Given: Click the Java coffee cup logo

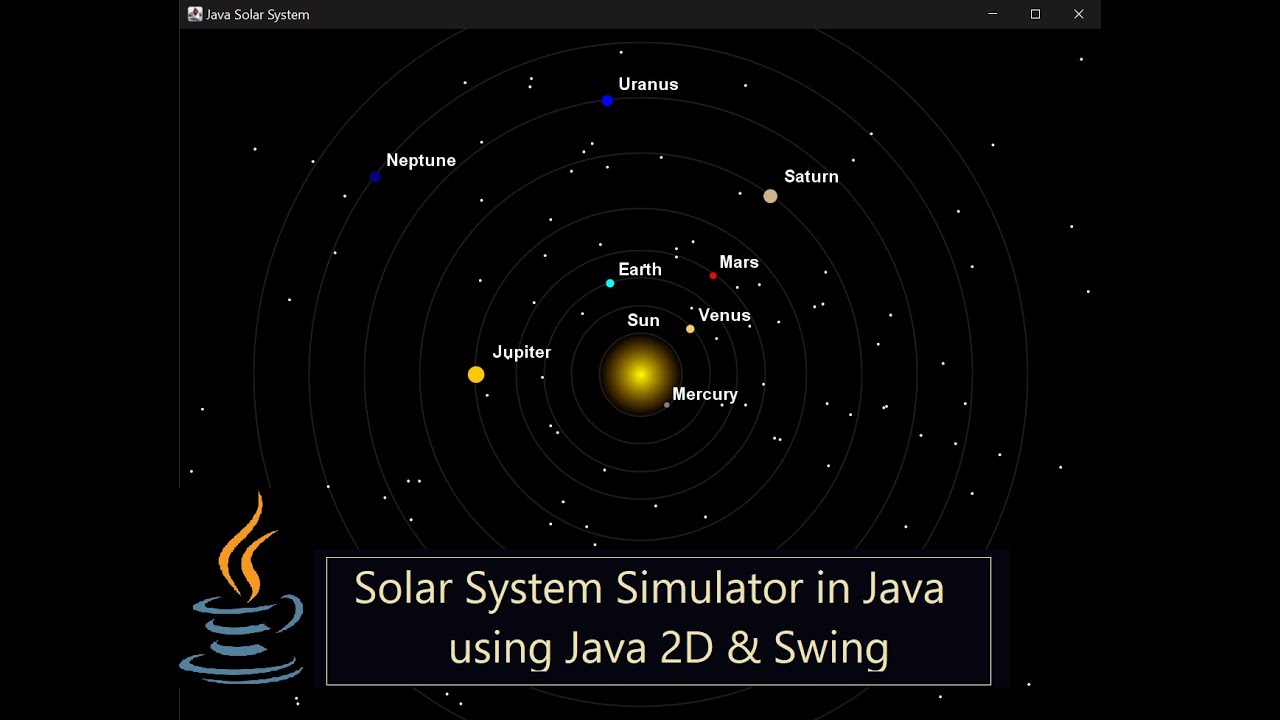Looking at the screenshot, I should (x=241, y=588).
